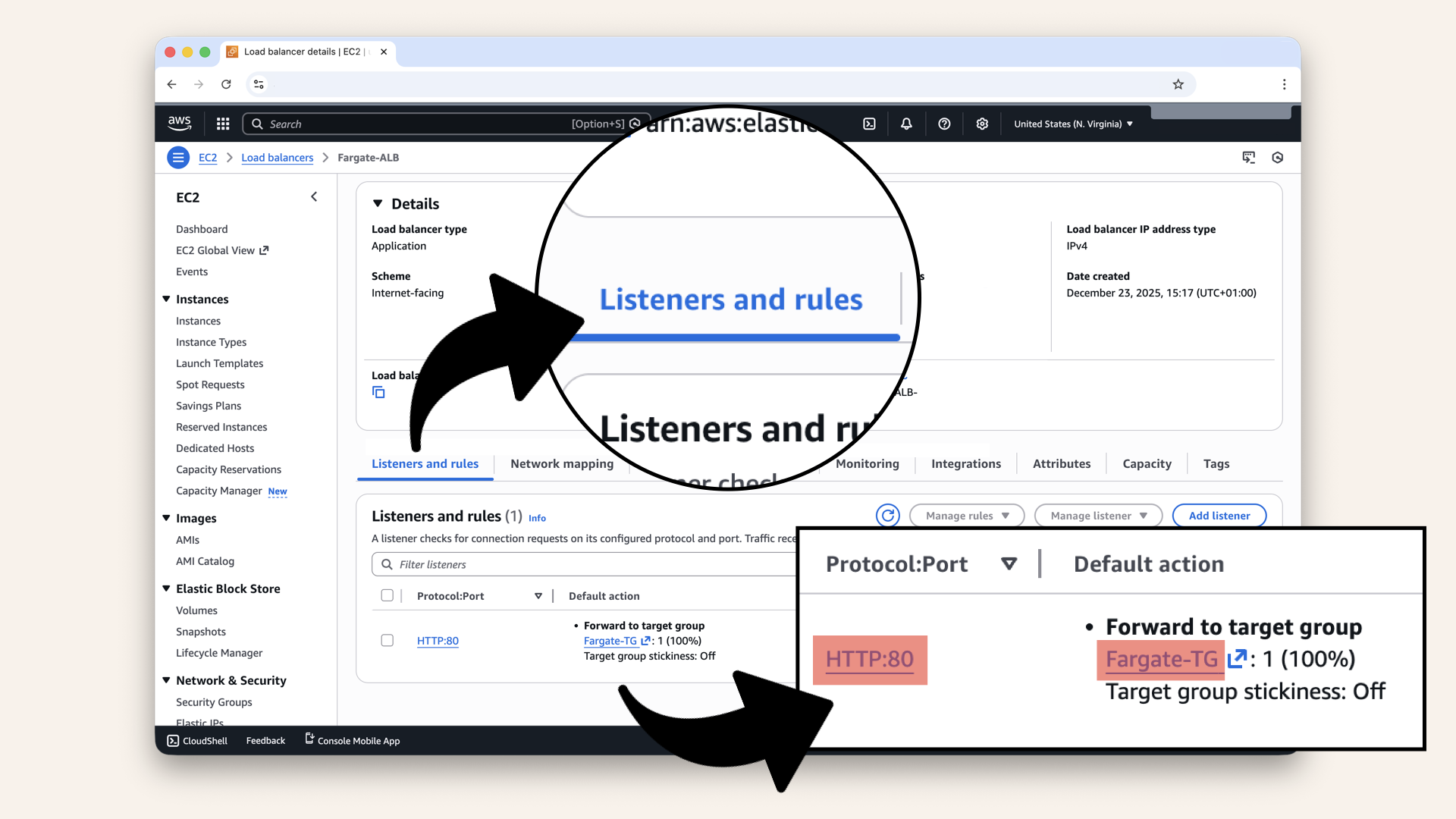
Task: Check the HTTP:80 listener row checkbox
Action: click(388, 640)
